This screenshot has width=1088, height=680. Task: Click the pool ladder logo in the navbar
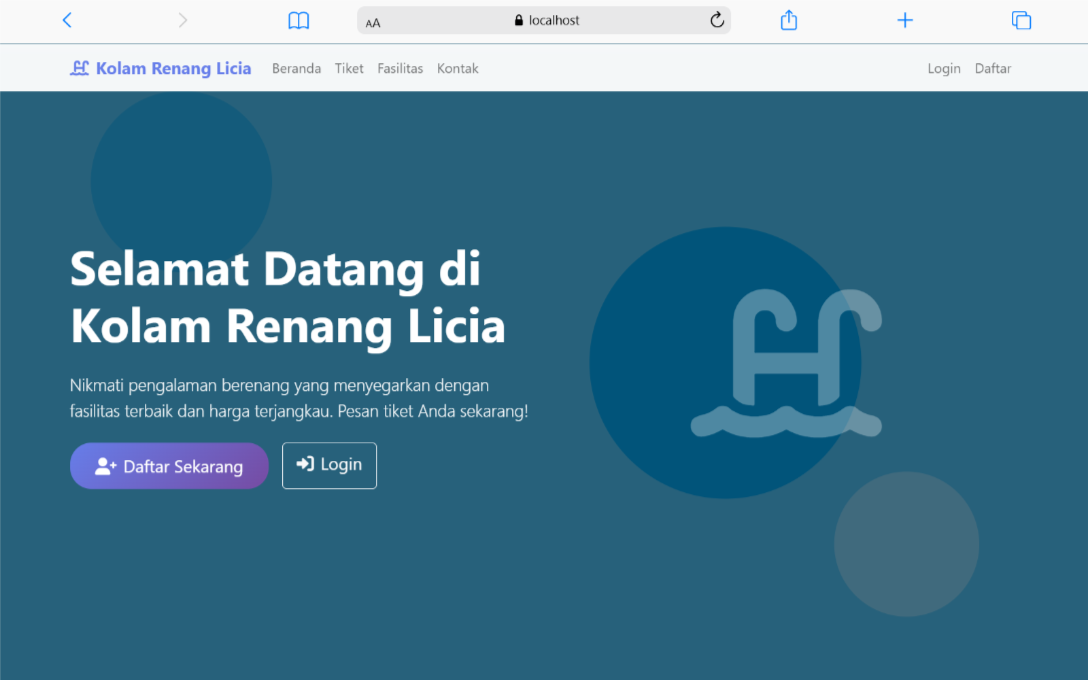(x=80, y=68)
